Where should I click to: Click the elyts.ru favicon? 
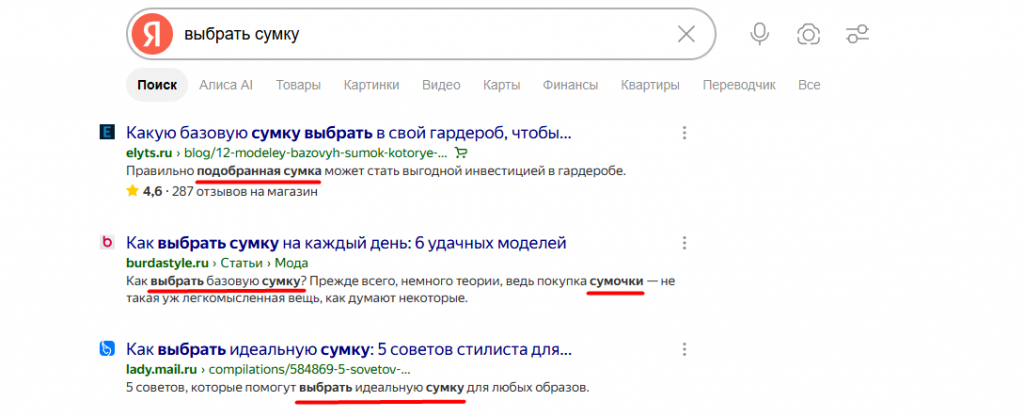106,132
